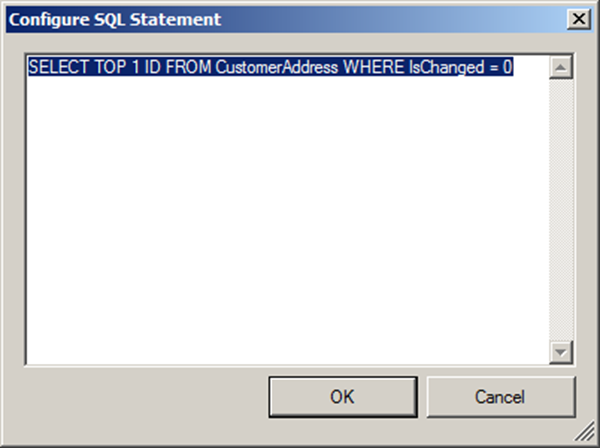
Task: Close the Configure SQL Statement dialog
Action: pyautogui.click(x=577, y=19)
